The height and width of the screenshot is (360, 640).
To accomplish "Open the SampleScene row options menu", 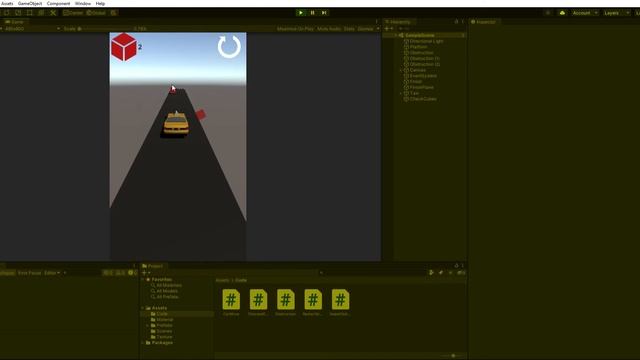I will (x=463, y=36).
